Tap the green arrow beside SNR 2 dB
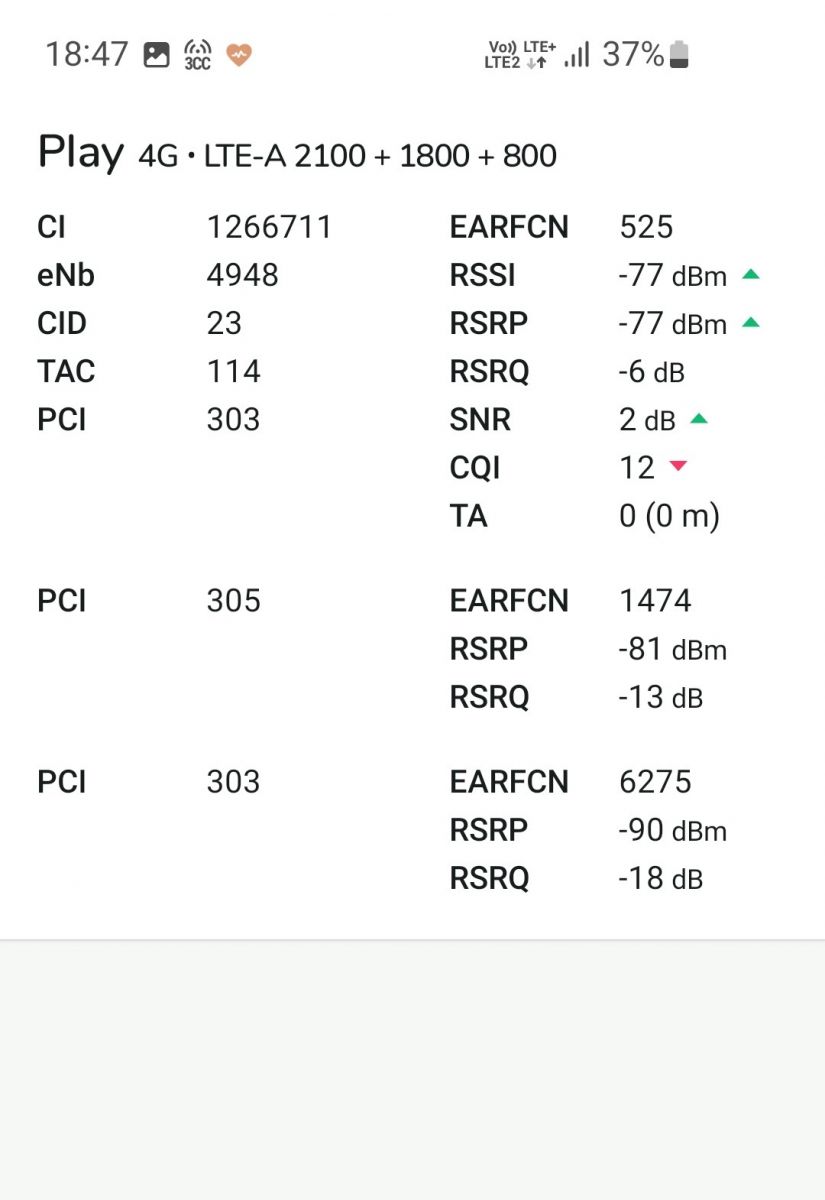This screenshot has height=1200, width=825. [699, 419]
